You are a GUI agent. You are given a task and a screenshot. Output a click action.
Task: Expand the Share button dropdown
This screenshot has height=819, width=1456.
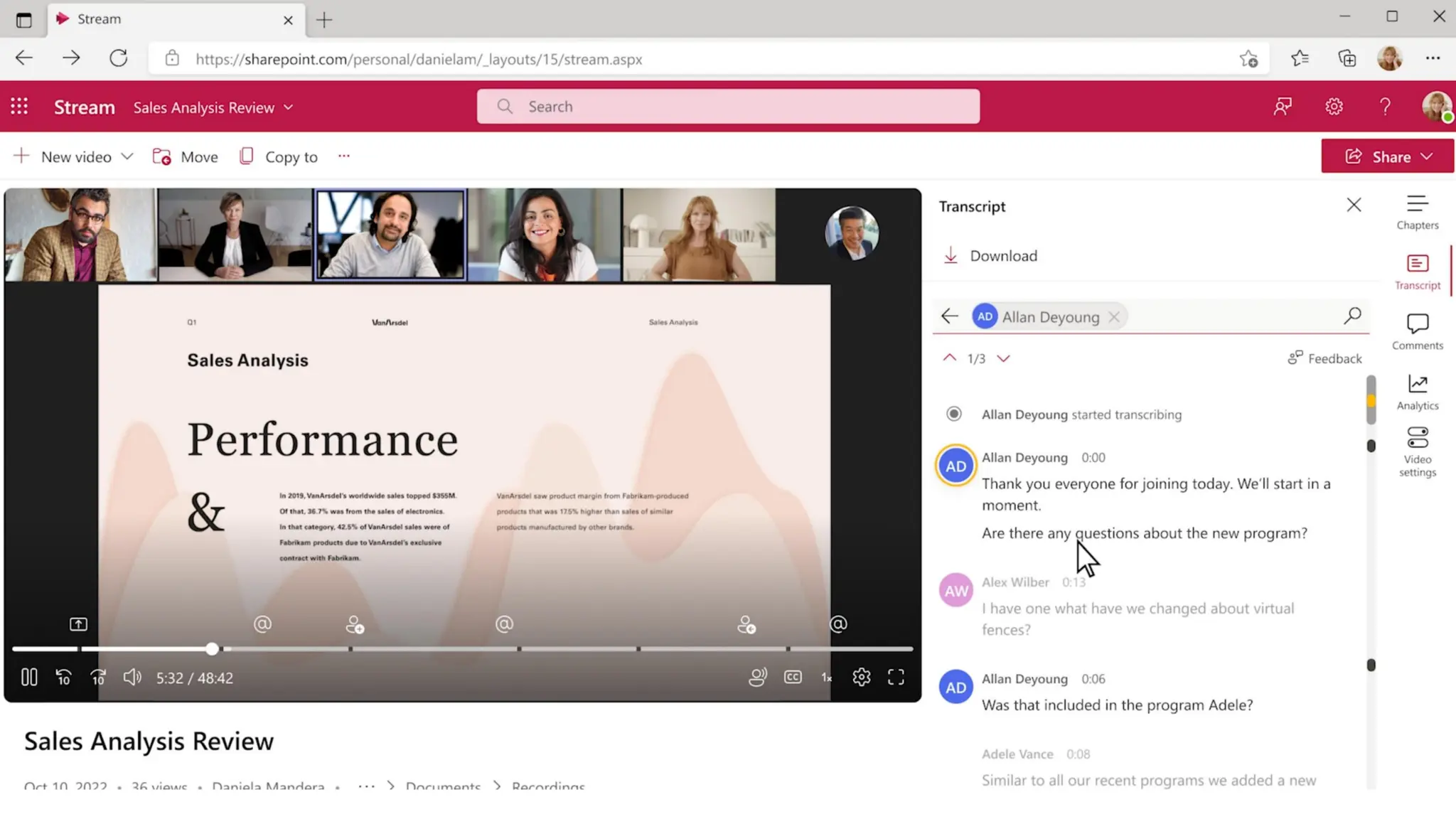click(1427, 156)
